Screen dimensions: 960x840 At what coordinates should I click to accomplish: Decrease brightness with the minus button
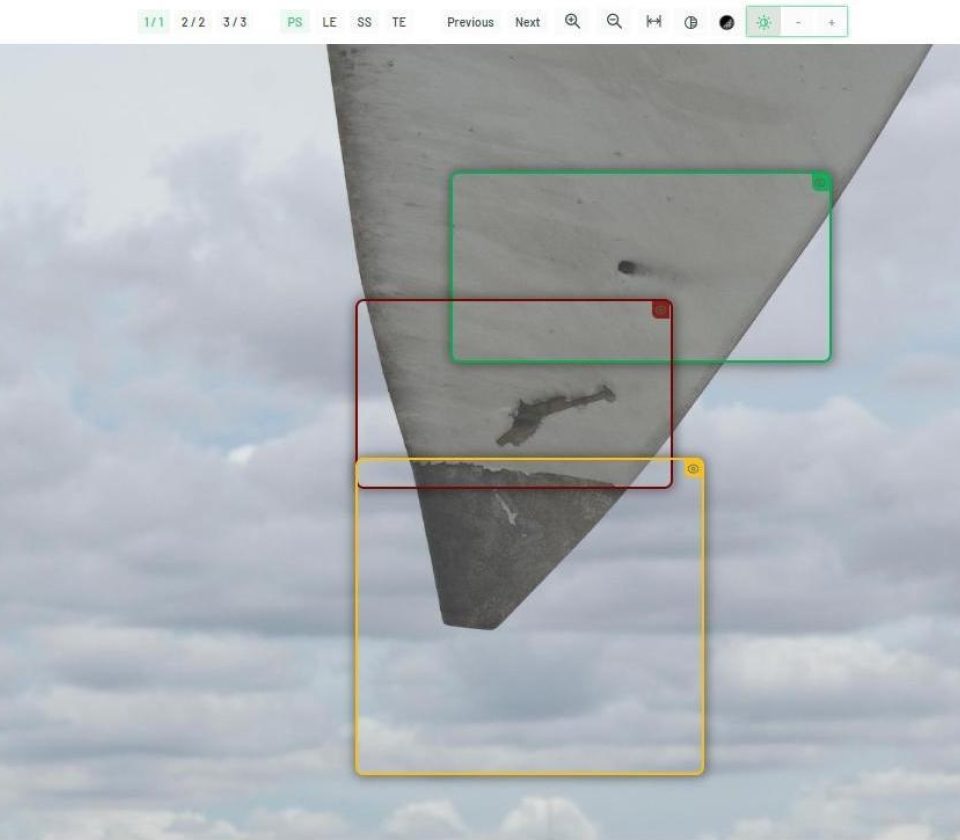[798, 23]
